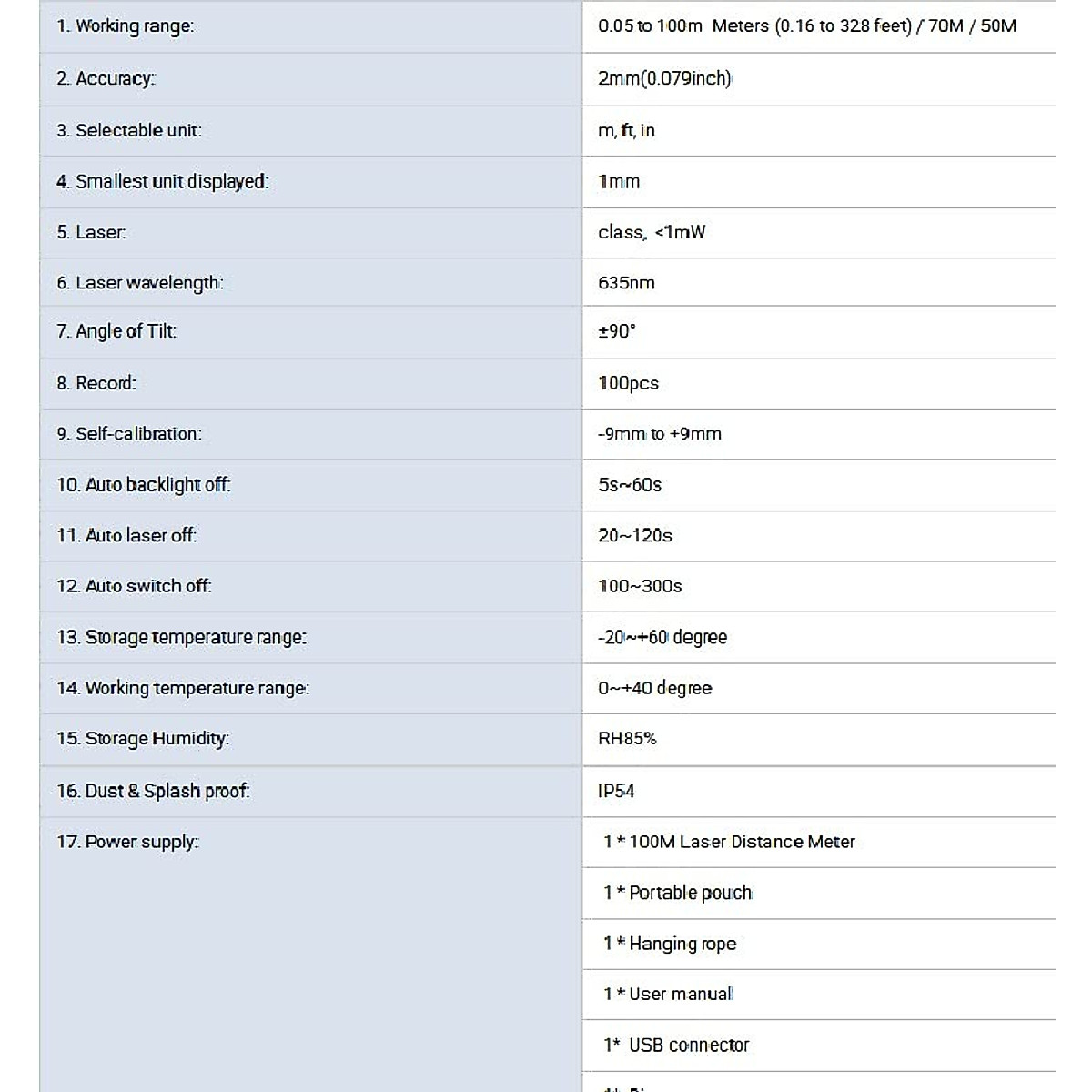
Task: Click the "4. Smallest unit displayed:" label
Action: click(x=163, y=182)
